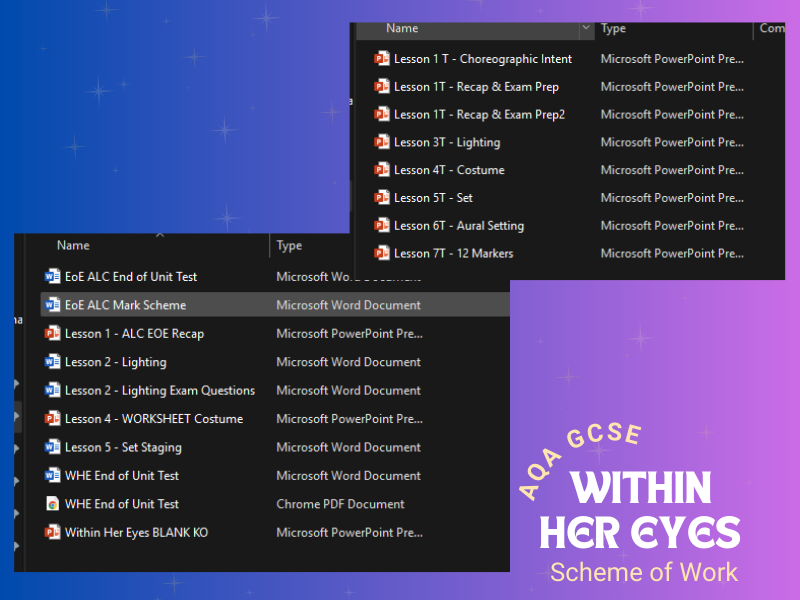Image resolution: width=800 pixels, height=600 pixels.
Task: Open the Name column dropdown arrow in upper window
Action: tap(585, 30)
